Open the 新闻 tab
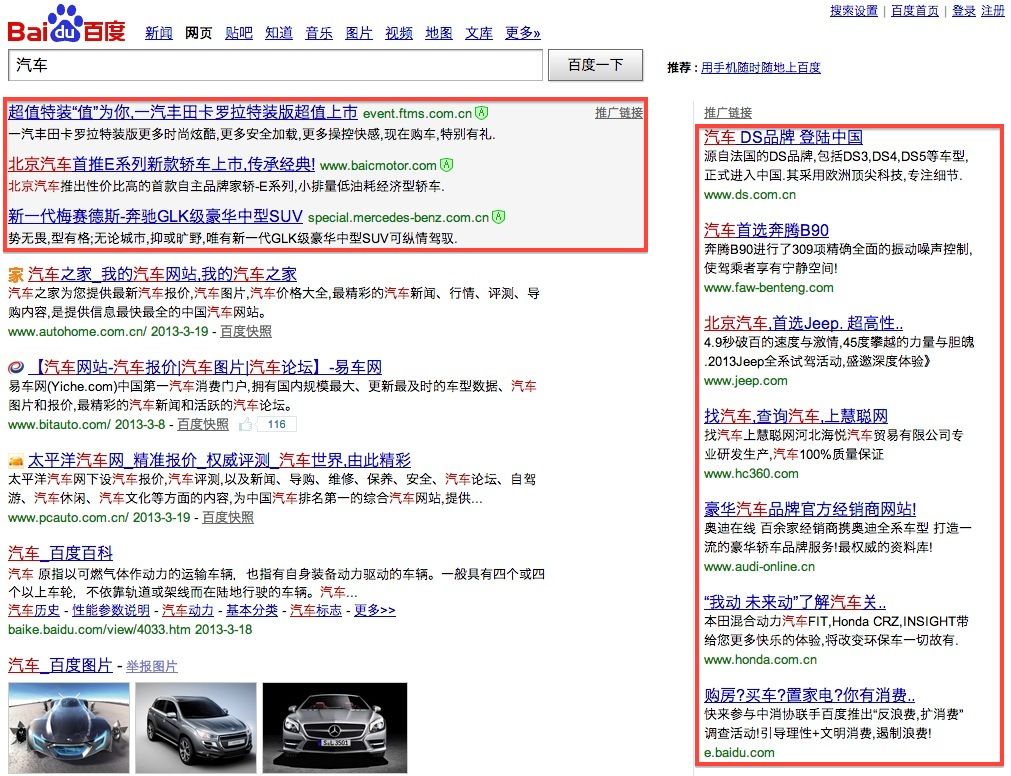This screenshot has width=1011, height=776. (x=159, y=33)
